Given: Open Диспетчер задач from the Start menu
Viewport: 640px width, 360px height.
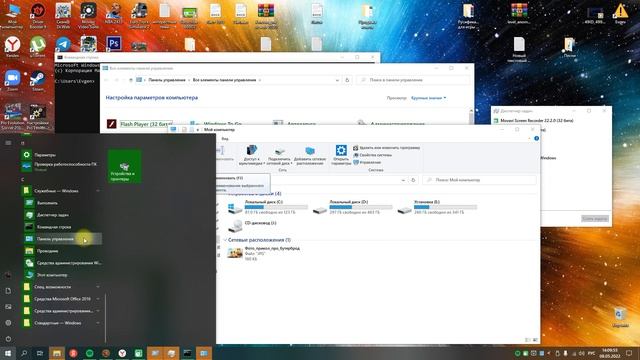Looking at the screenshot, I should 52,215.
